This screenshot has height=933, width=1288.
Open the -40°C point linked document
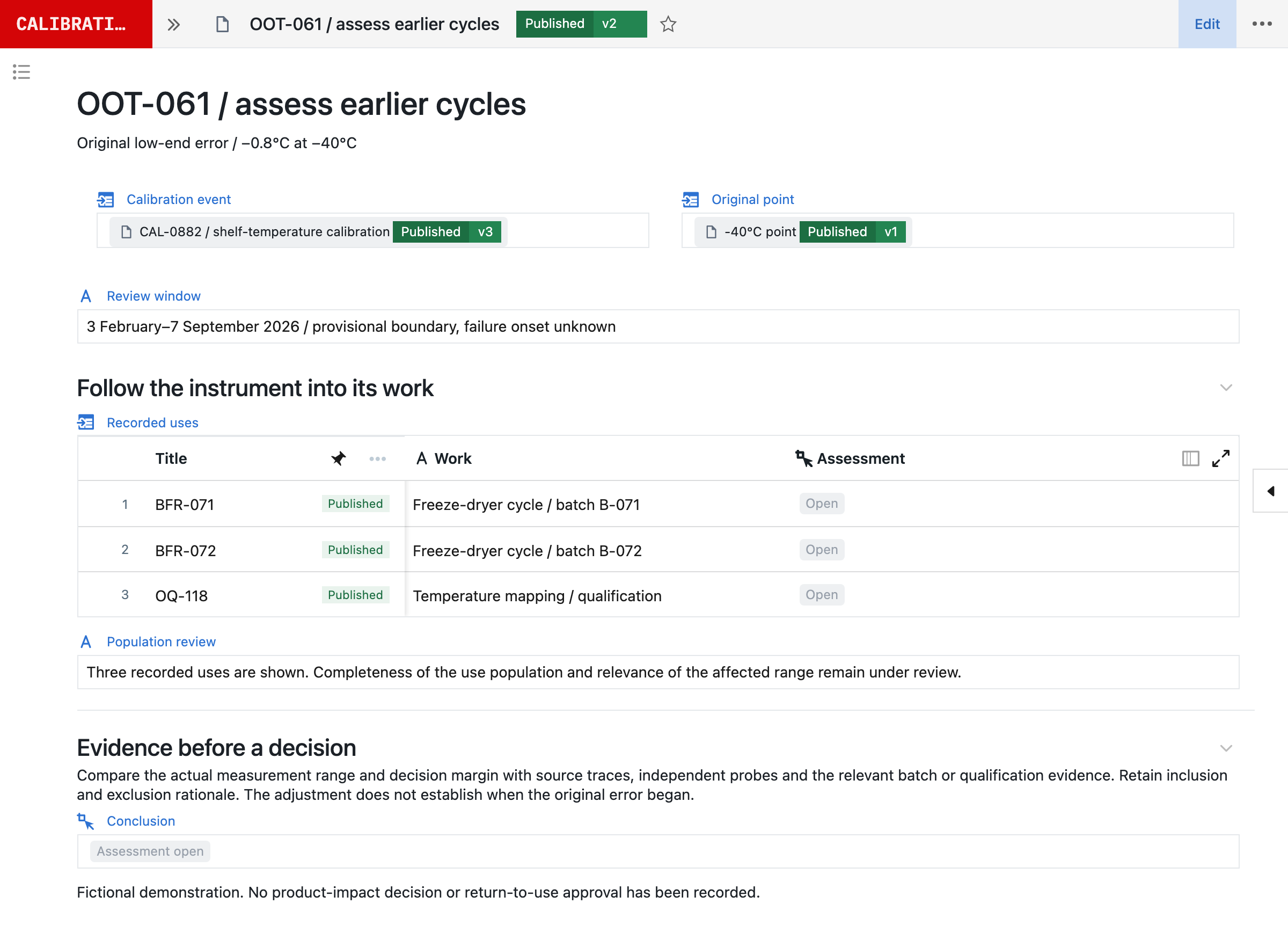coord(760,232)
